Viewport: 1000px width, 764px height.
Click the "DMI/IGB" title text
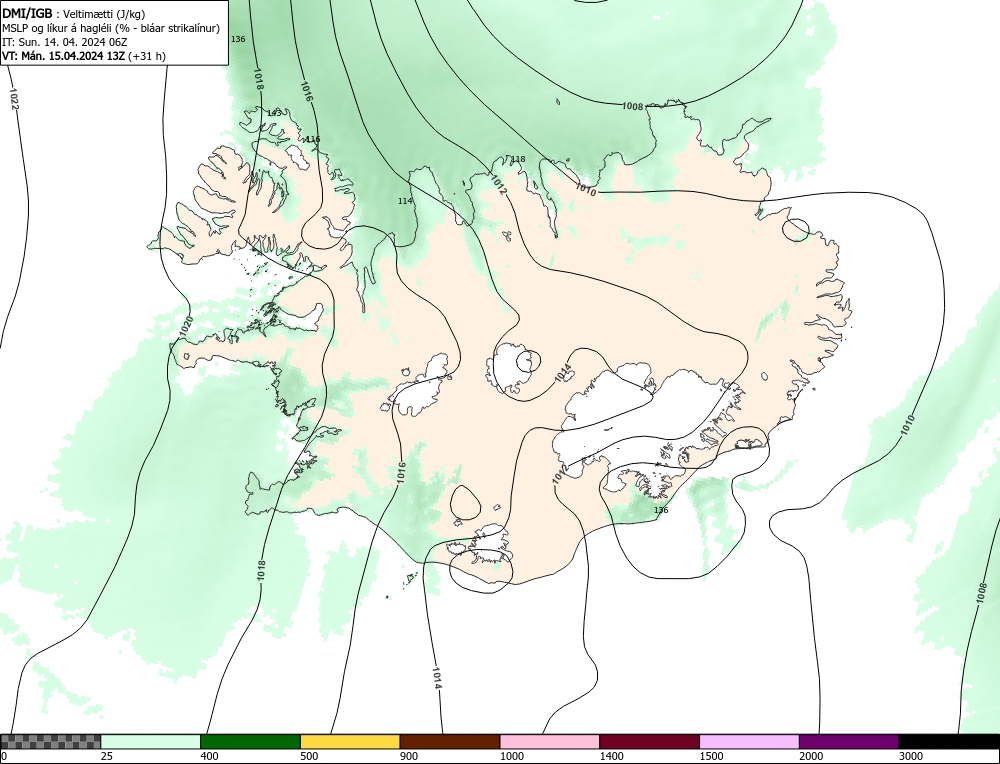tap(27, 13)
